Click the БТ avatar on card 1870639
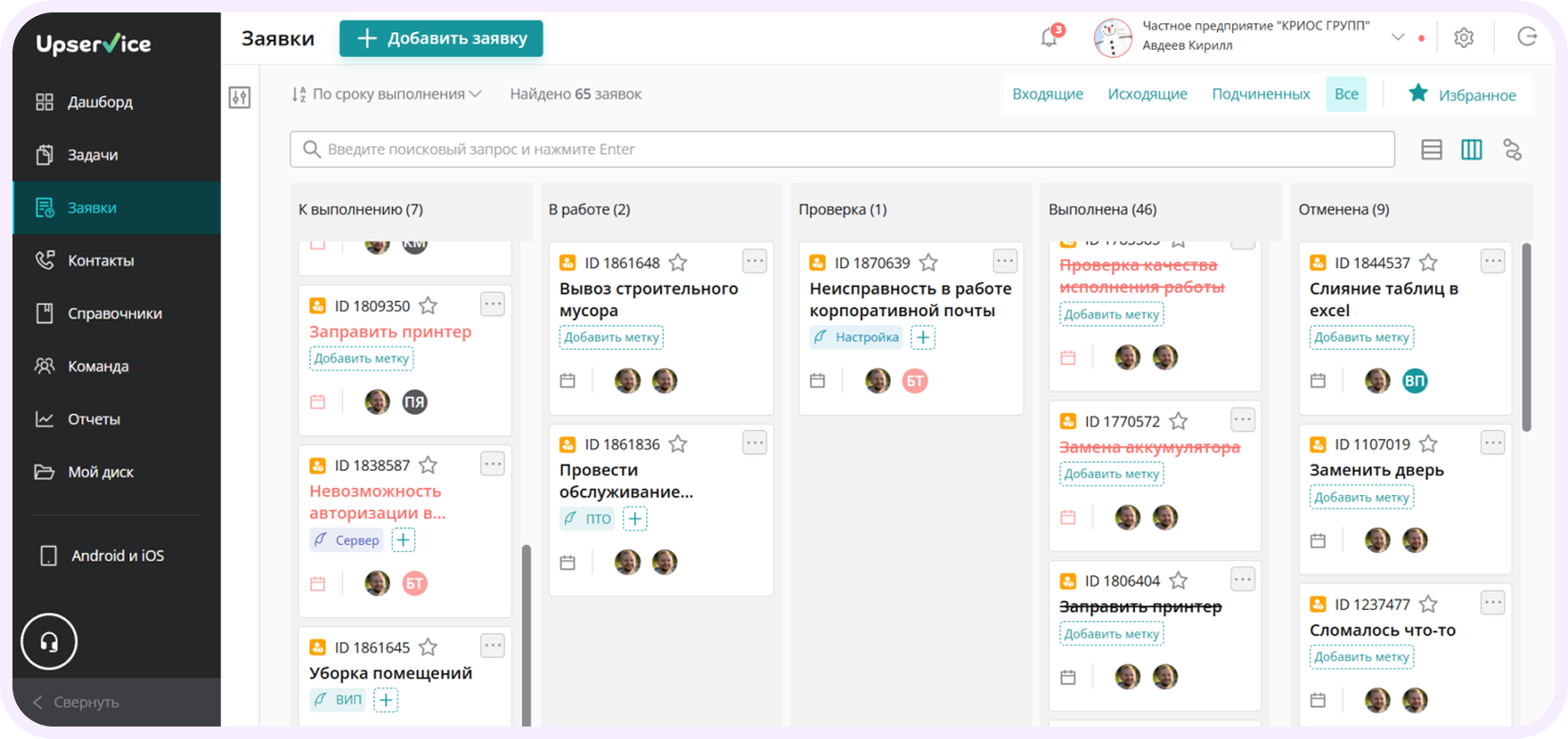The height and width of the screenshot is (739, 1568). 915,381
